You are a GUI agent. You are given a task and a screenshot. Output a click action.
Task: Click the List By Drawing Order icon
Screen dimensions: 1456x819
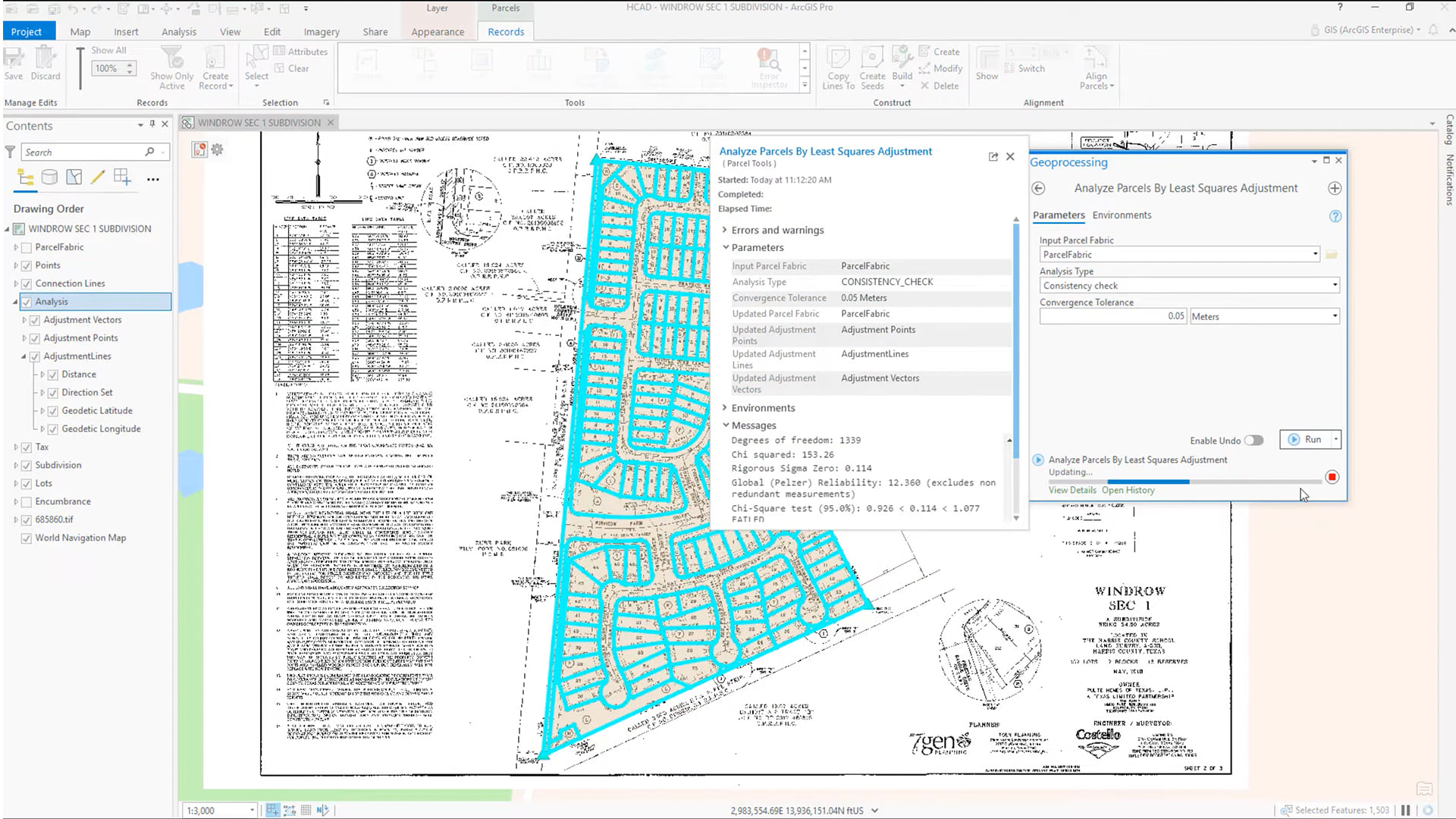pos(25,177)
